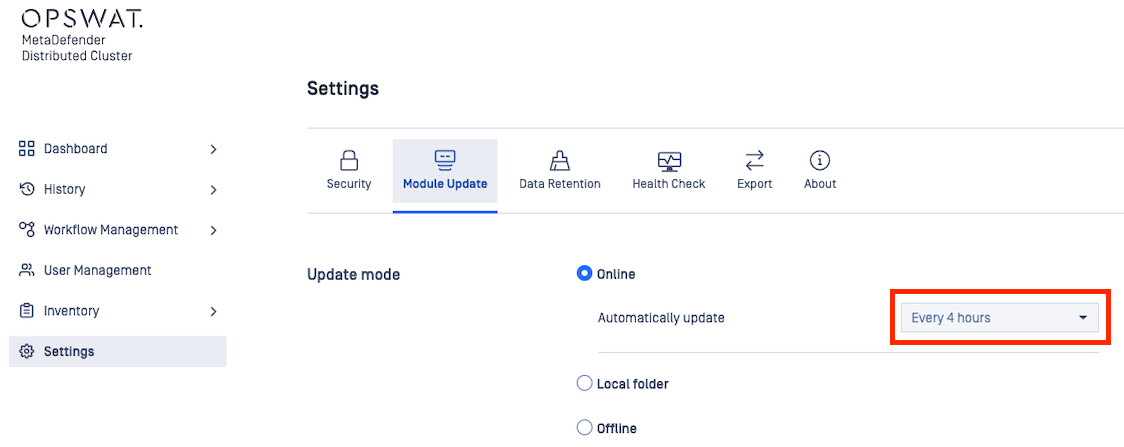Click the History clock icon
Screen dimensions: 1124x447
[x=27, y=189]
